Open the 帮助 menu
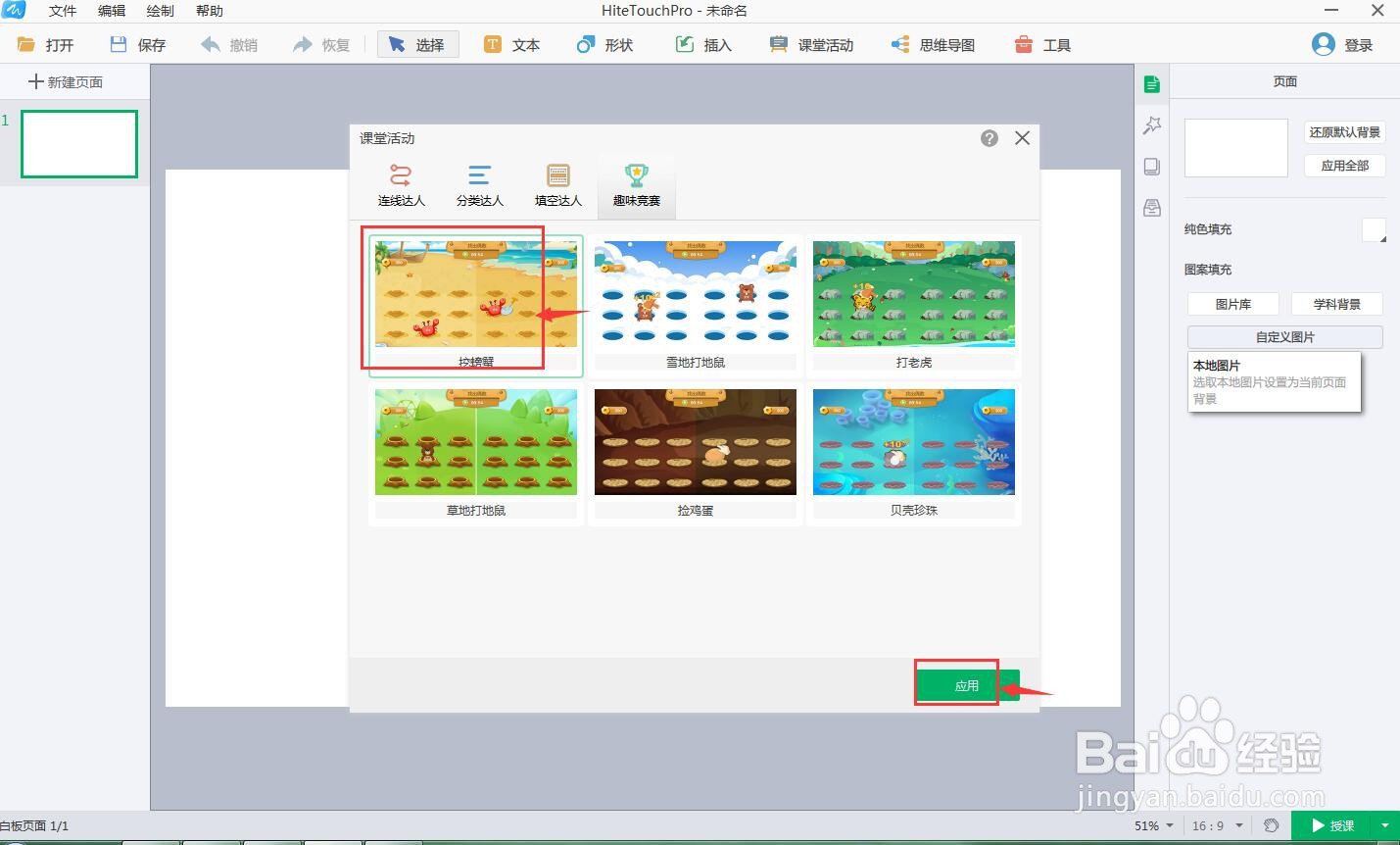The image size is (1400, 845). click(210, 11)
